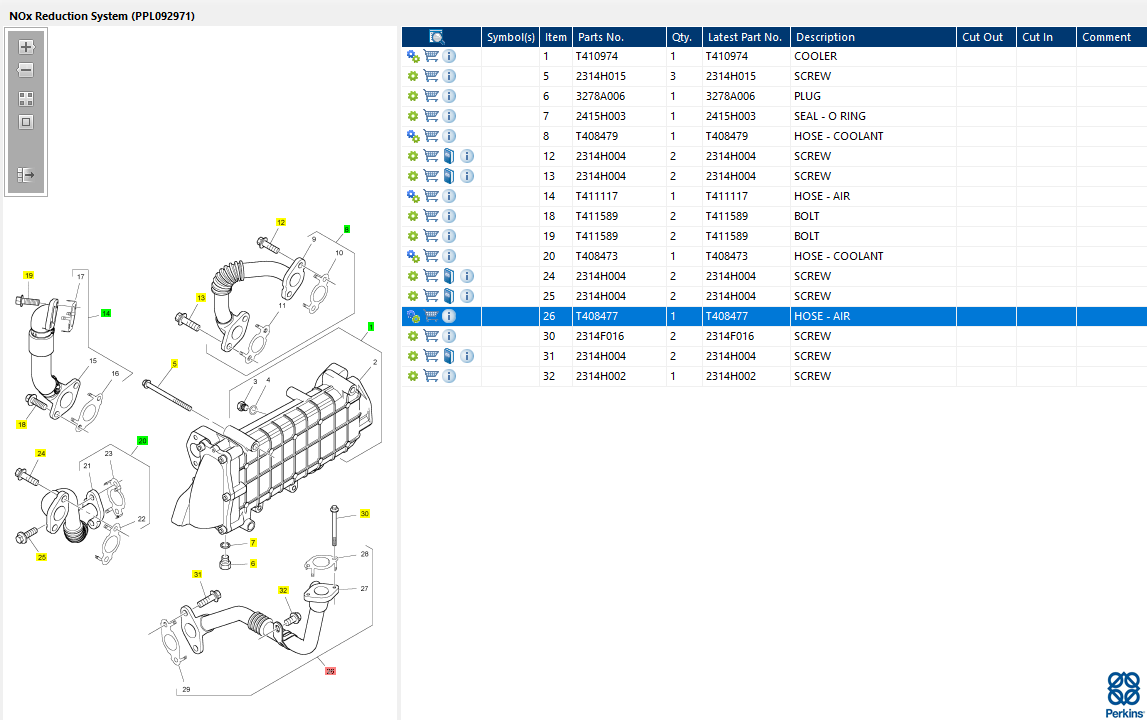Viewport: 1147px width, 720px height.
Task: Click green callout 8 on the diagram
Action: pyautogui.click(x=347, y=229)
